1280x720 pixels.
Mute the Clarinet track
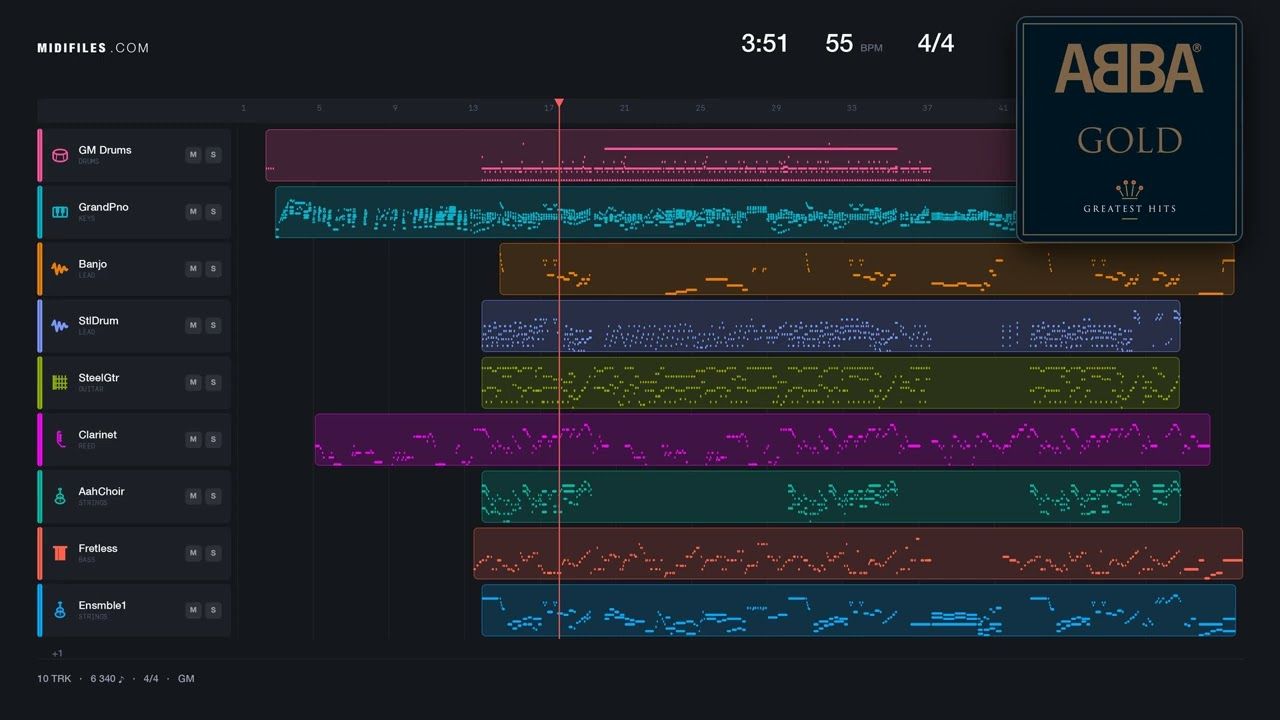[193, 440]
